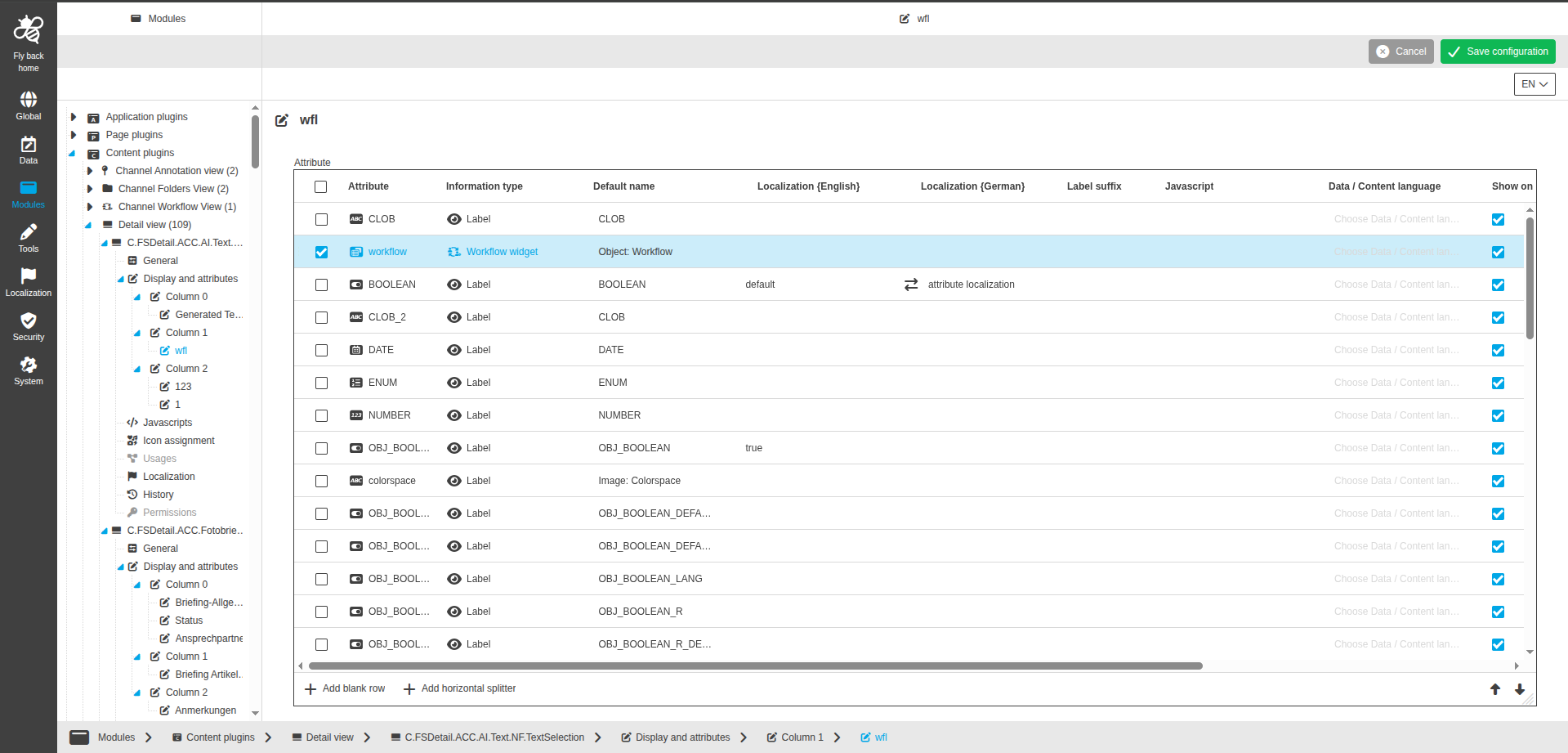Expand the Page plugins tree node
This screenshot has height=753, width=1568.
tap(74, 135)
